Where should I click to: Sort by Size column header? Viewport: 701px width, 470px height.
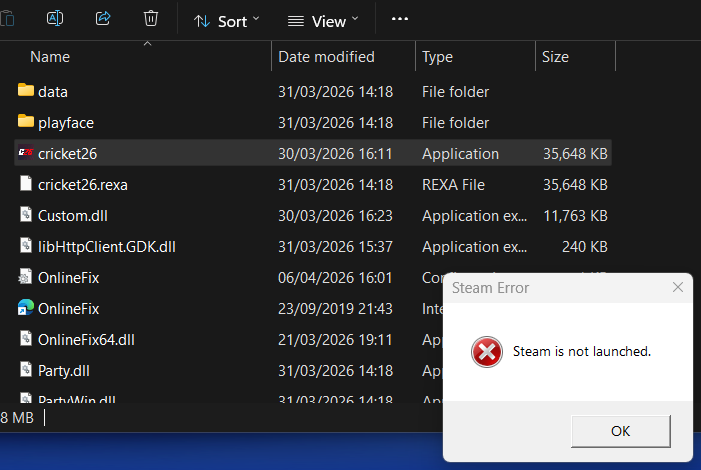tap(555, 57)
